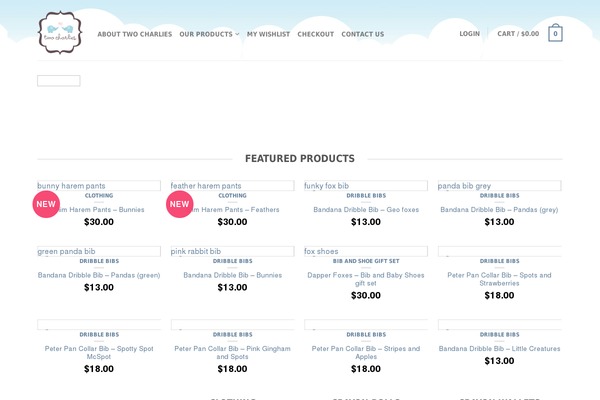Open Peter Pan Collar Bib – Spotty Spot McSpot
This screenshot has height=400, width=600.
(99, 353)
